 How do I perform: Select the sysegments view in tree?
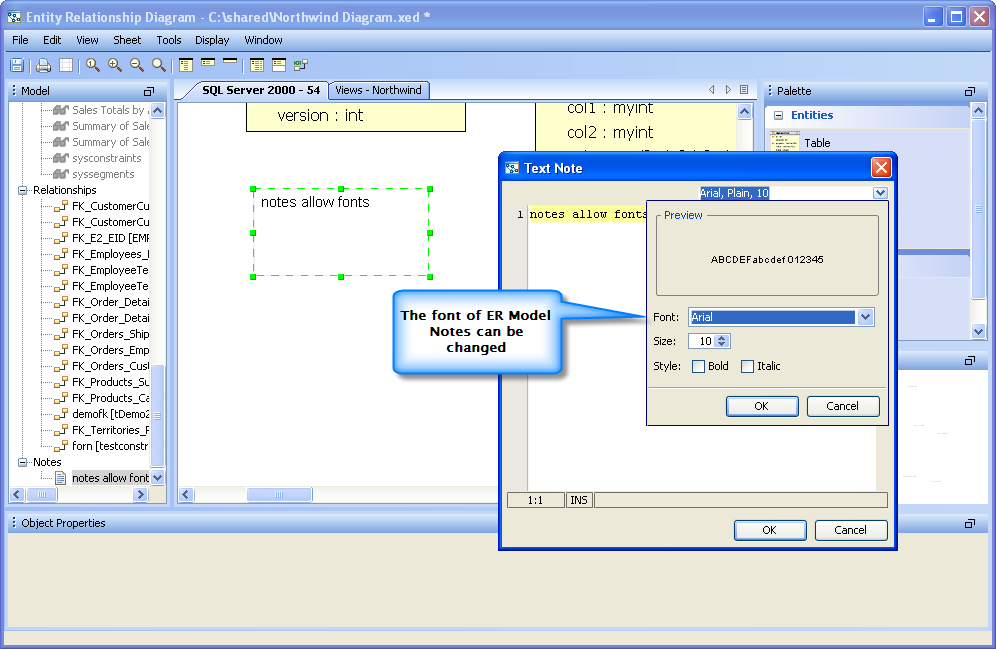click(x=103, y=174)
